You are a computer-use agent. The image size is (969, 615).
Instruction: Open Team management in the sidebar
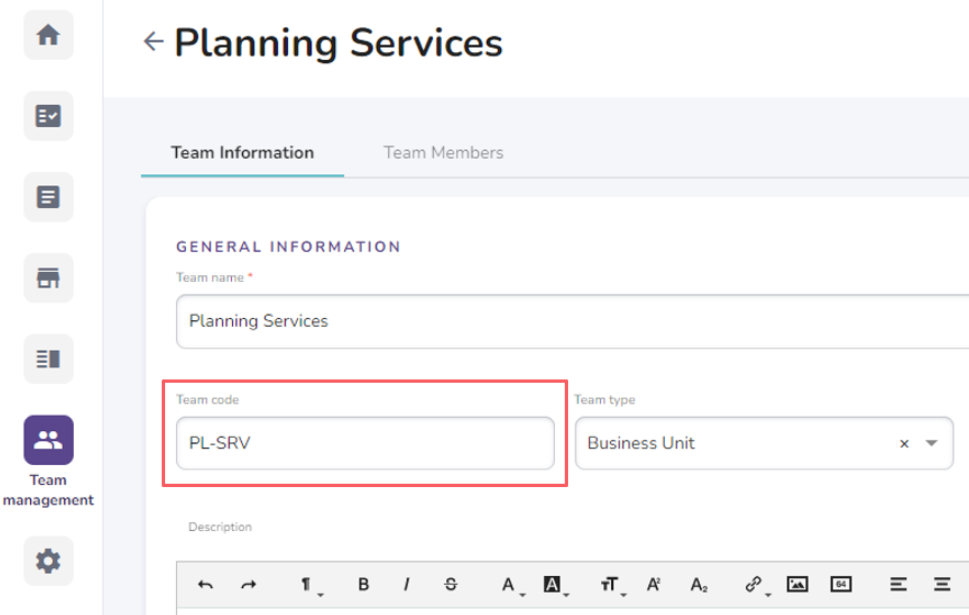tap(48, 440)
